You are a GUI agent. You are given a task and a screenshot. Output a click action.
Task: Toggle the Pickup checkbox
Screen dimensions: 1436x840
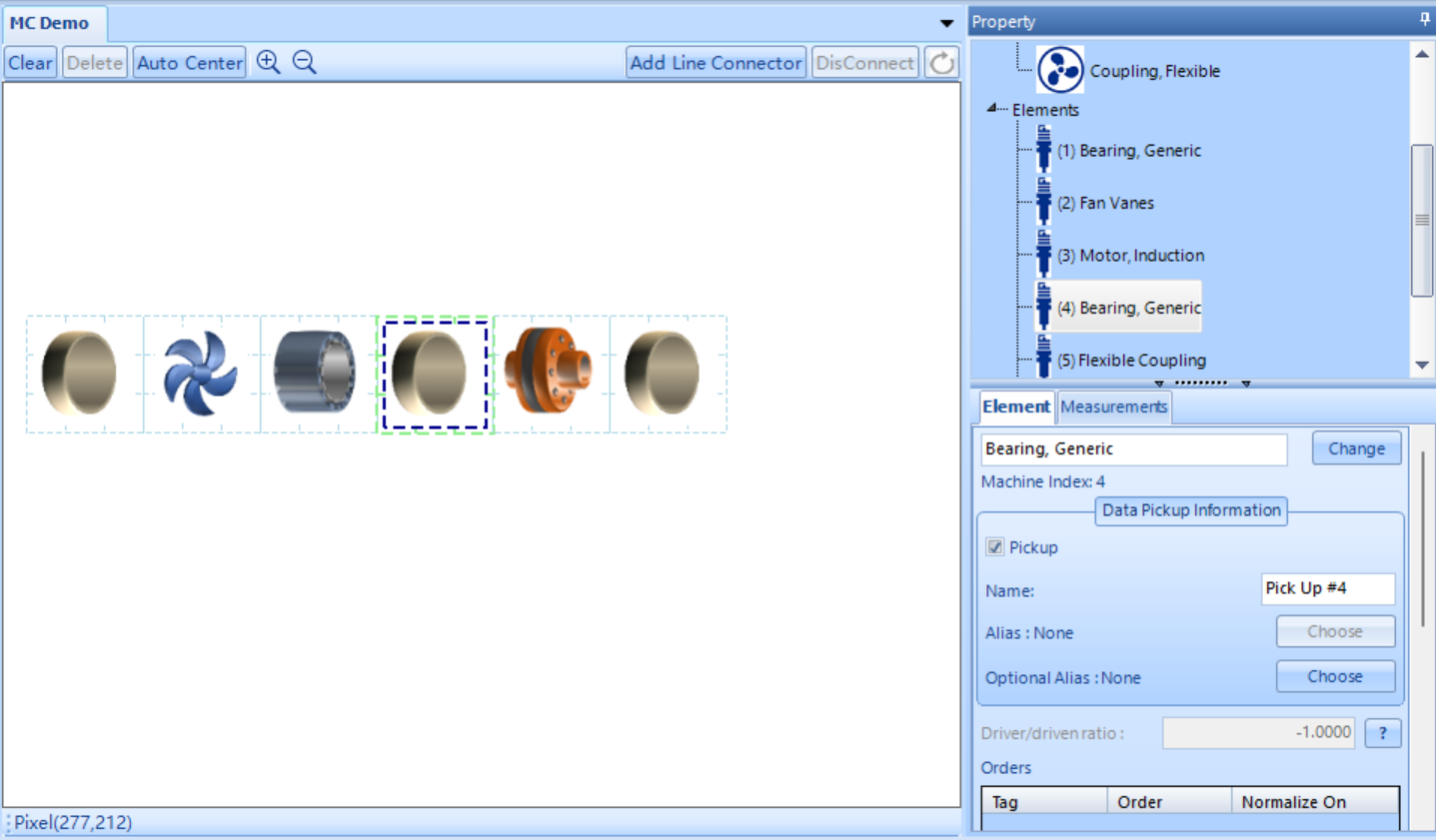994,546
